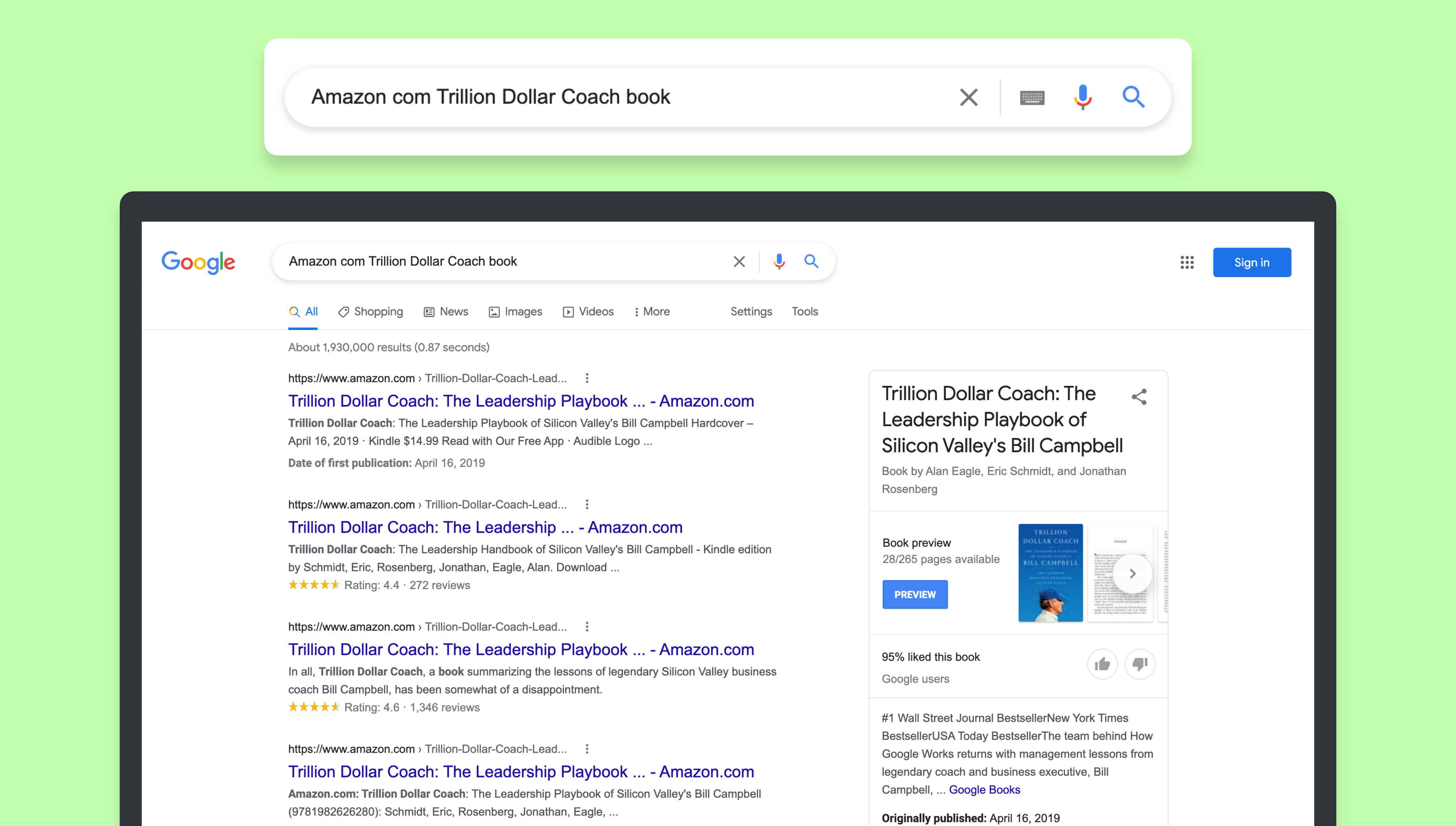Image resolution: width=1456 pixels, height=826 pixels.
Task: Open first result Trillion Dollar Coach Leadership Playbook link
Action: click(x=521, y=401)
